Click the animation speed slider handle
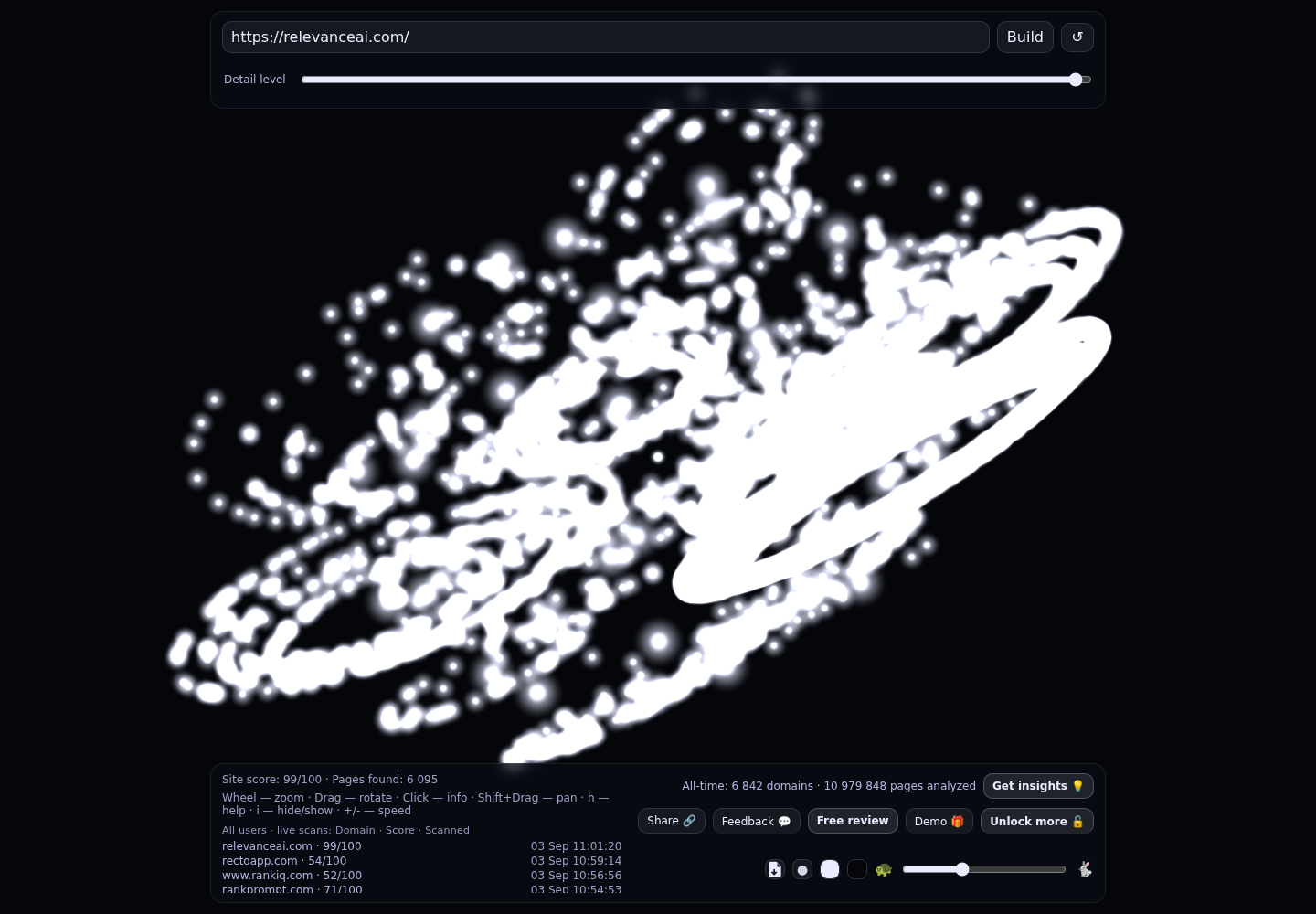1316x914 pixels. 962,869
